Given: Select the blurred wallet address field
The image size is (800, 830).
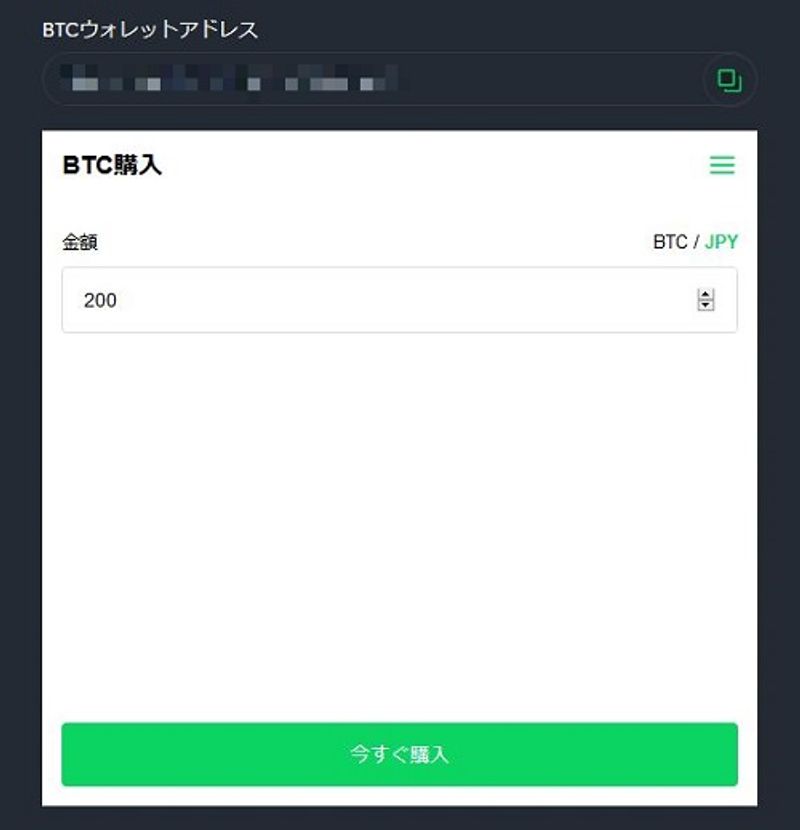Looking at the screenshot, I should [x=371, y=79].
